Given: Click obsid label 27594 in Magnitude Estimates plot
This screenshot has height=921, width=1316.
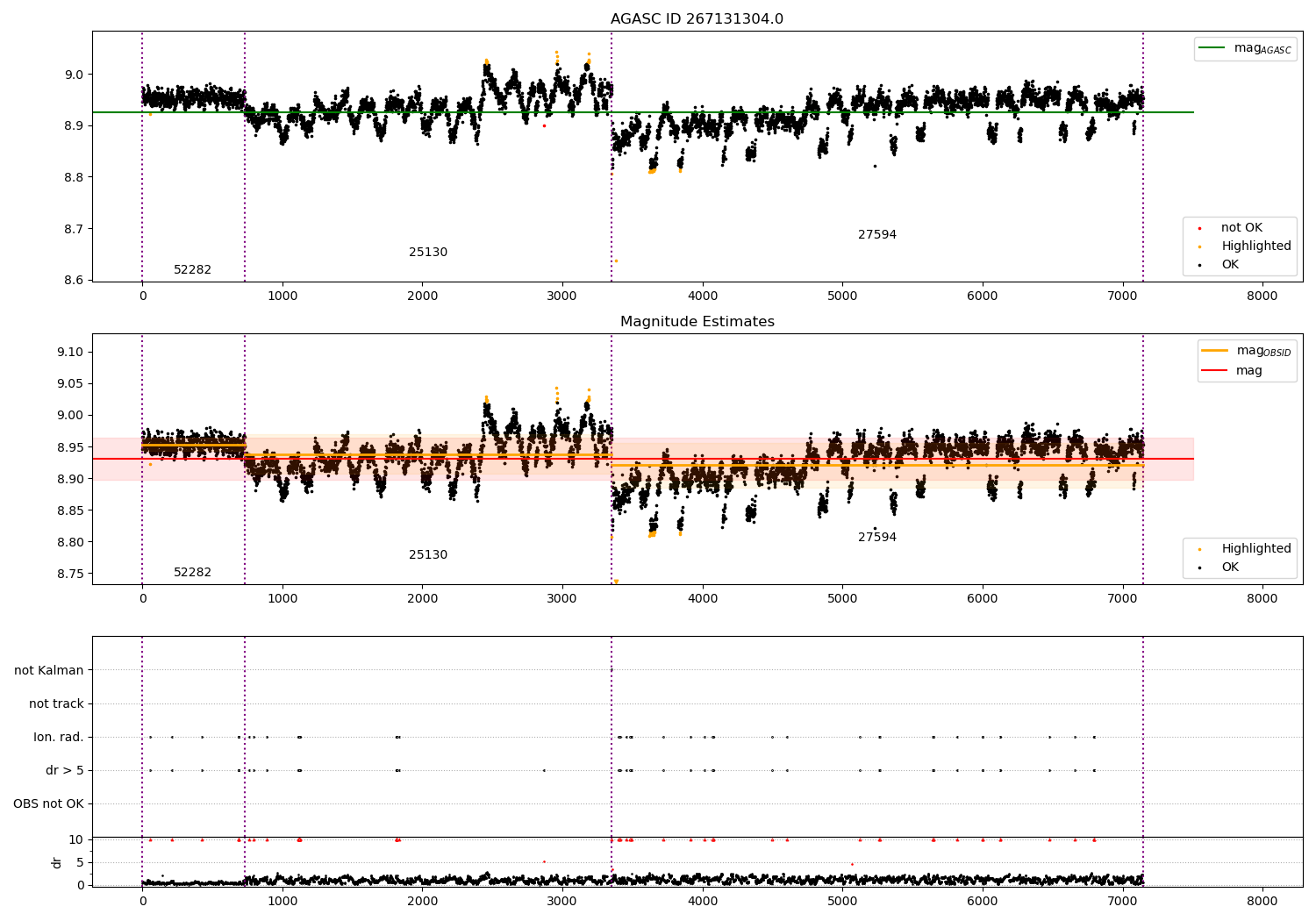Looking at the screenshot, I should [x=877, y=538].
